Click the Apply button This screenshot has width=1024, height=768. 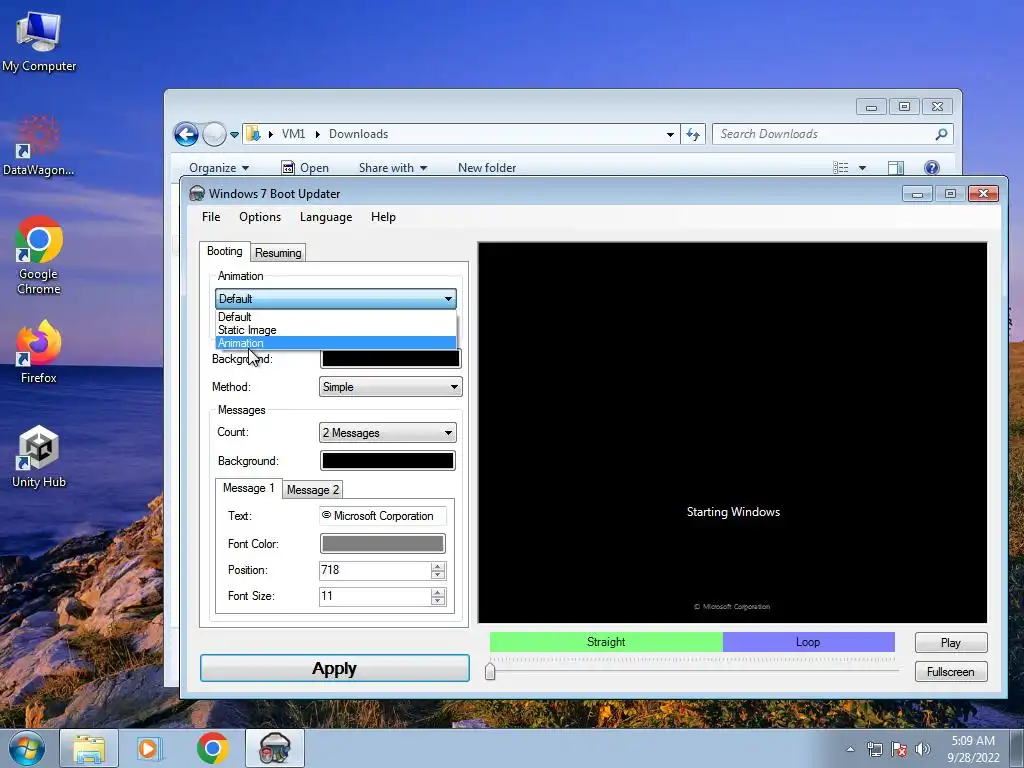coord(334,668)
